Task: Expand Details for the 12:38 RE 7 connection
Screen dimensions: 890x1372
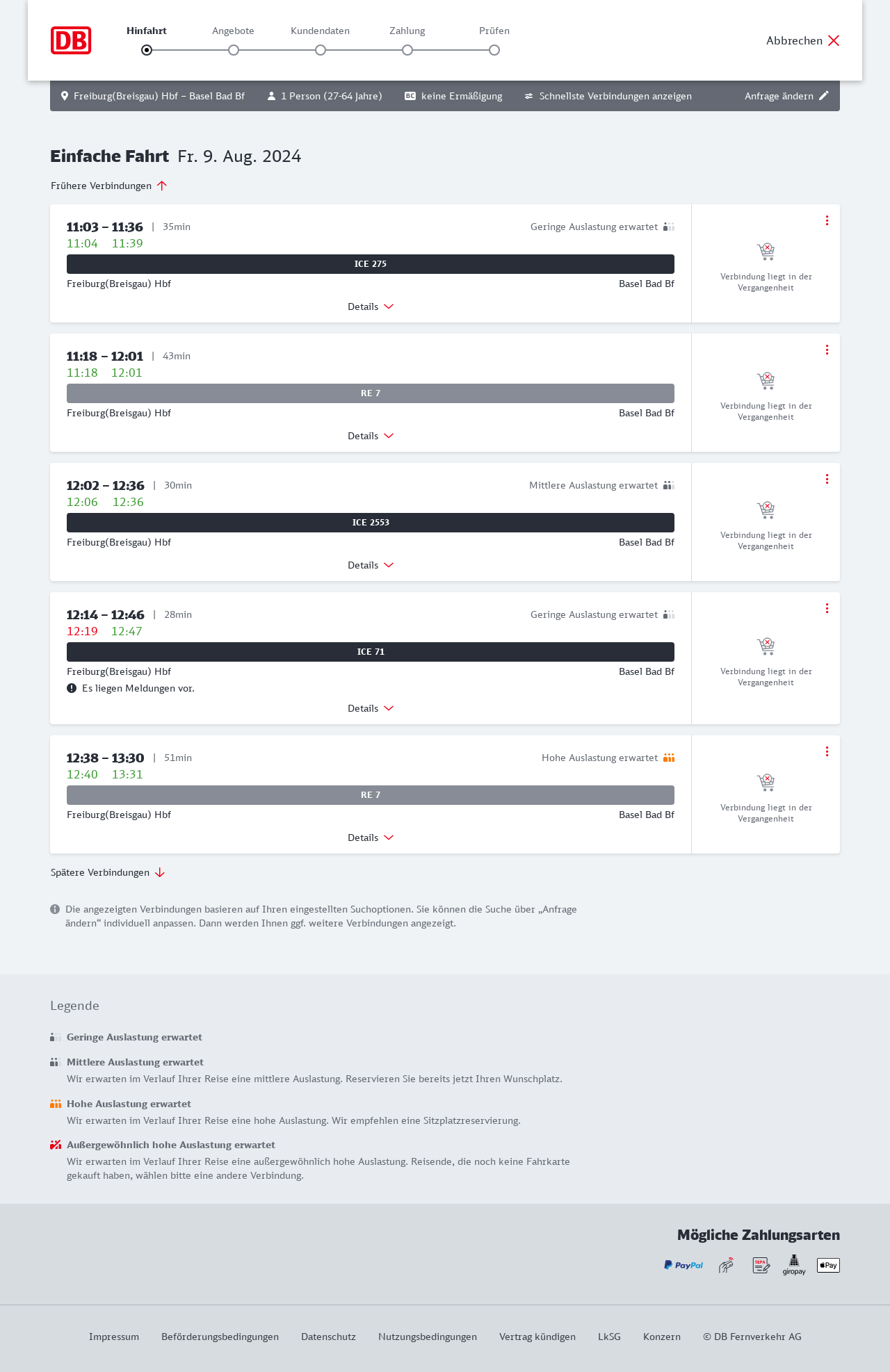Action: click(x=371, y=838)
